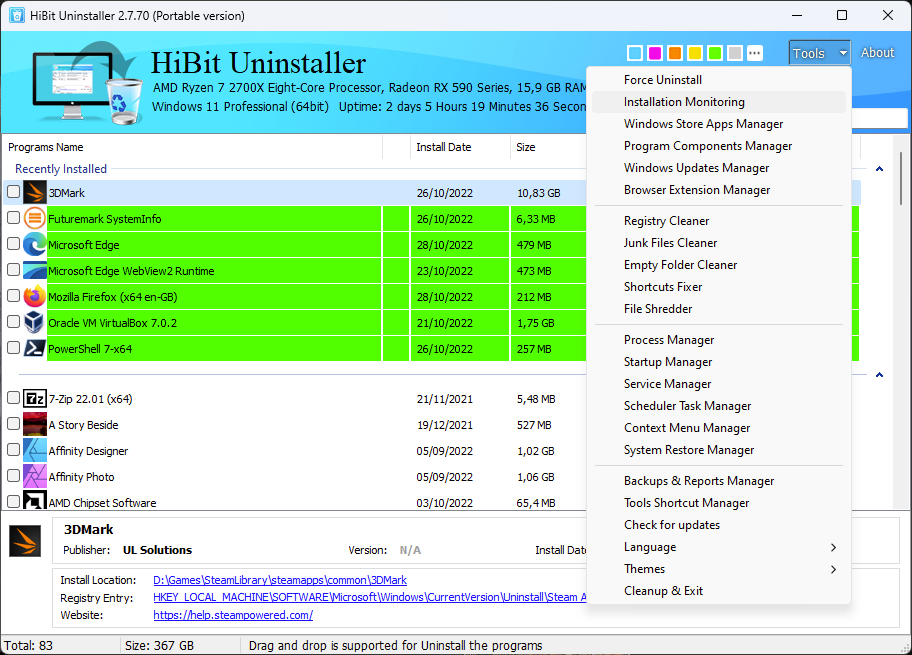Click the Affinity Designer icon
Screen dimensions: 912x655
coord(34,451)
